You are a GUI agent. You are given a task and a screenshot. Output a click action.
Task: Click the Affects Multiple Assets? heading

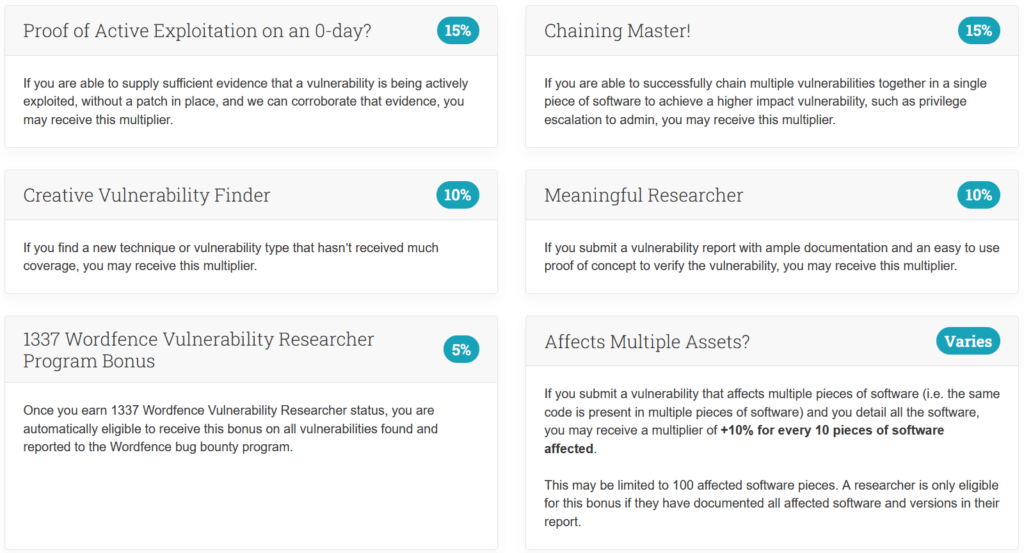click(x=647, y=341)
